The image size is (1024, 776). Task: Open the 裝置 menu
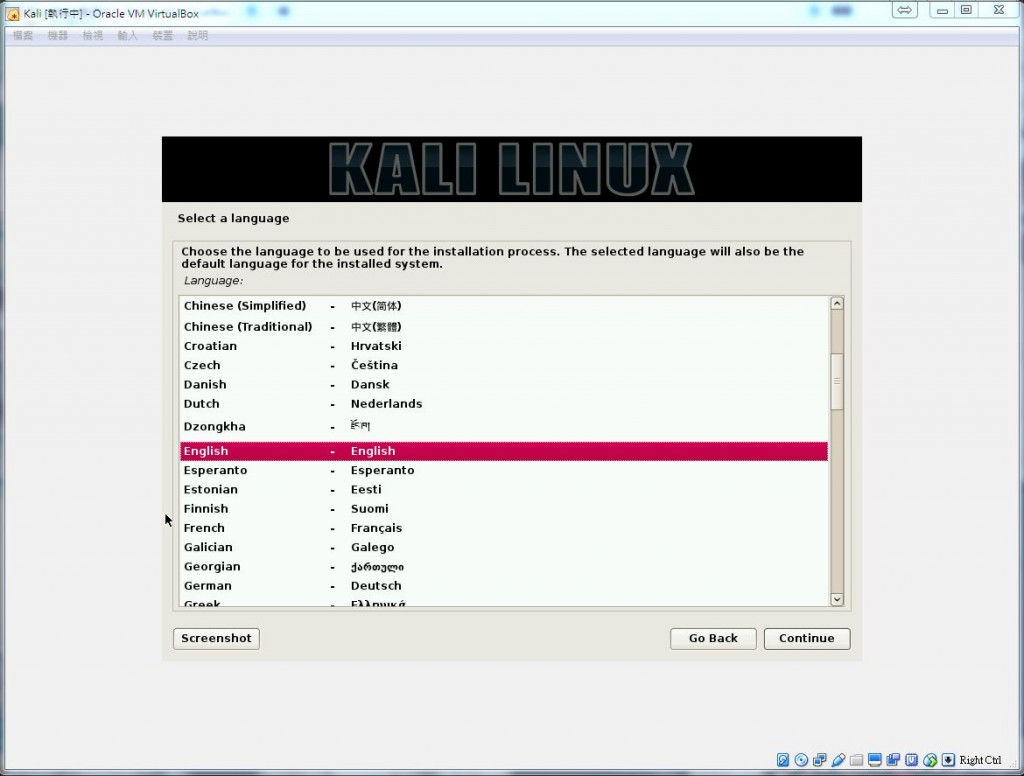pyautogui.click(x=163, y=35)
